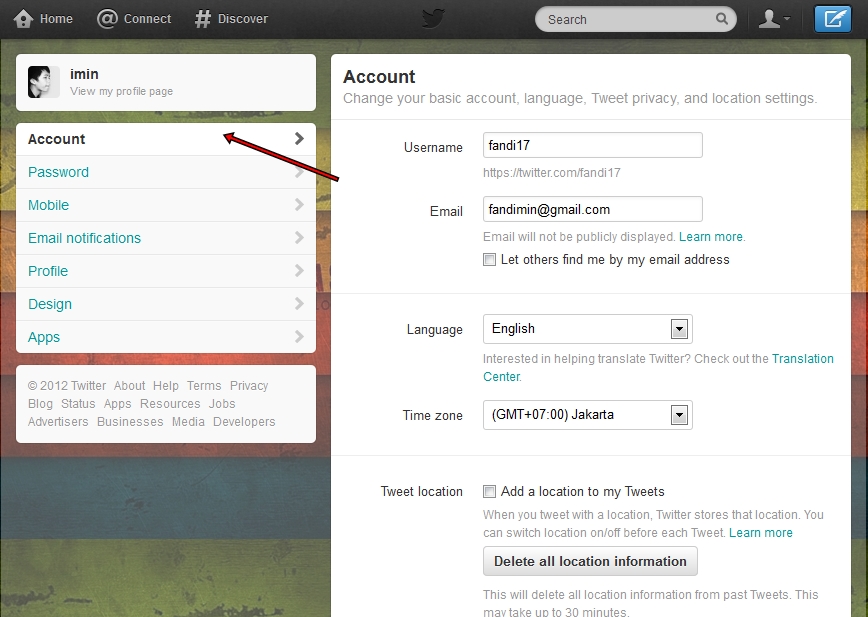The image size is (868, 617).
Task: Click the Account row chevron
Action: (x=299, y=138)
